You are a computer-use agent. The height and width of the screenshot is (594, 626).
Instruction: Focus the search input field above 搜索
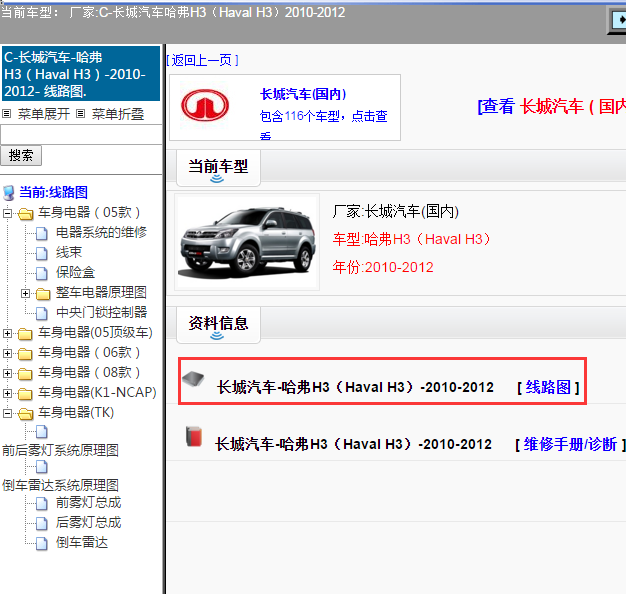[81, 135]
